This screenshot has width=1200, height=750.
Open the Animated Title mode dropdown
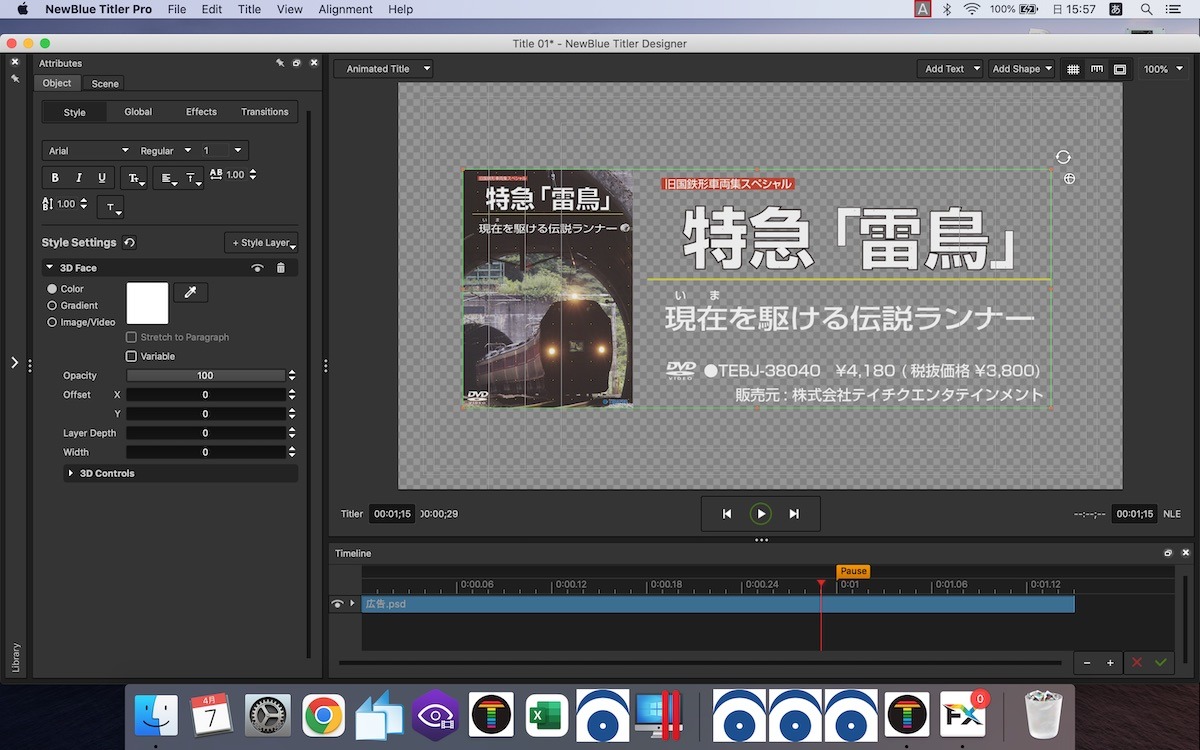click(x=384, y=69)
